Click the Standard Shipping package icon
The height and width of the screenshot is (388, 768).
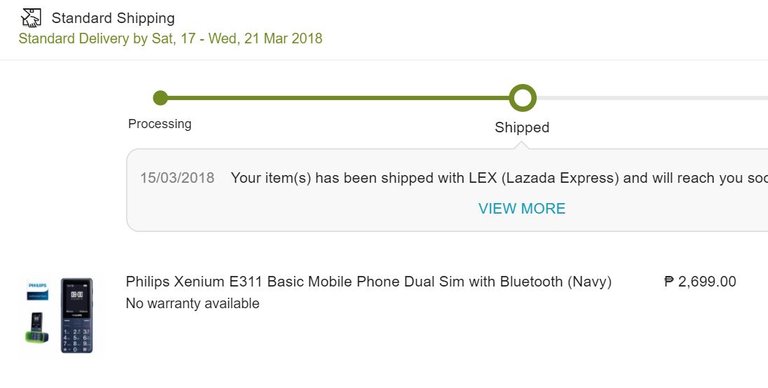[x=31, y=18]
